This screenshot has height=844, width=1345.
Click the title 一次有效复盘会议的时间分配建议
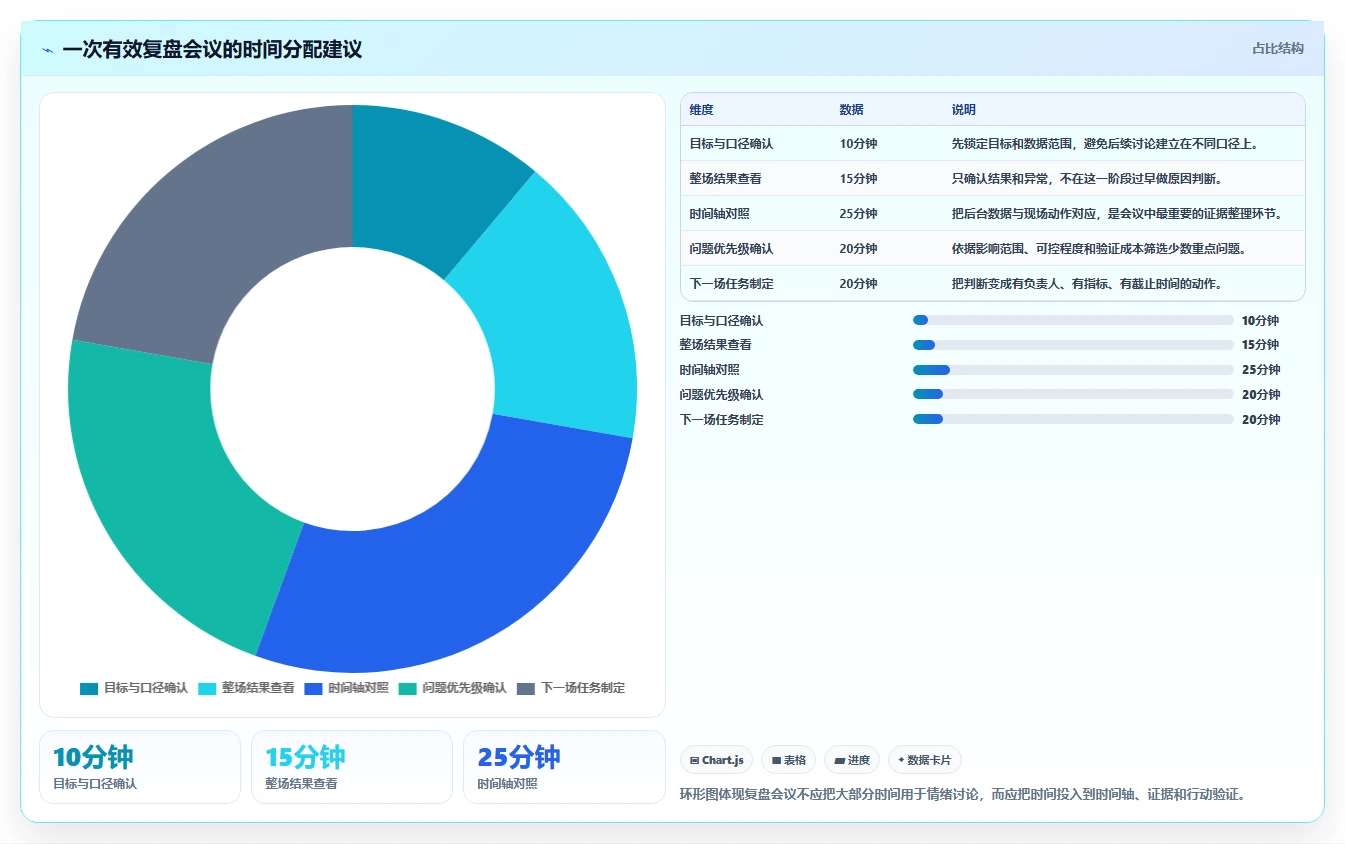coord(212,49)
